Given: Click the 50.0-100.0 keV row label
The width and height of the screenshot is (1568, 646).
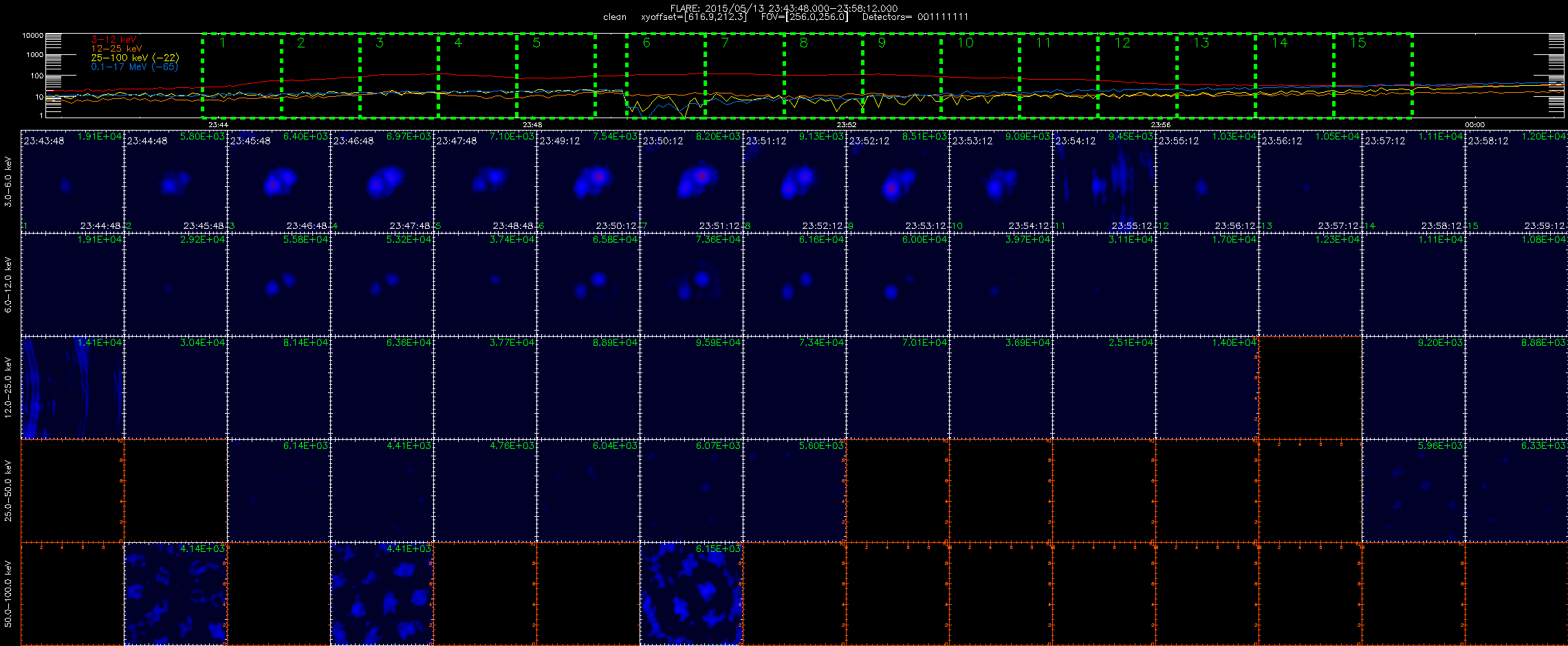Looking at the screenshot, I should click(8, 594).
